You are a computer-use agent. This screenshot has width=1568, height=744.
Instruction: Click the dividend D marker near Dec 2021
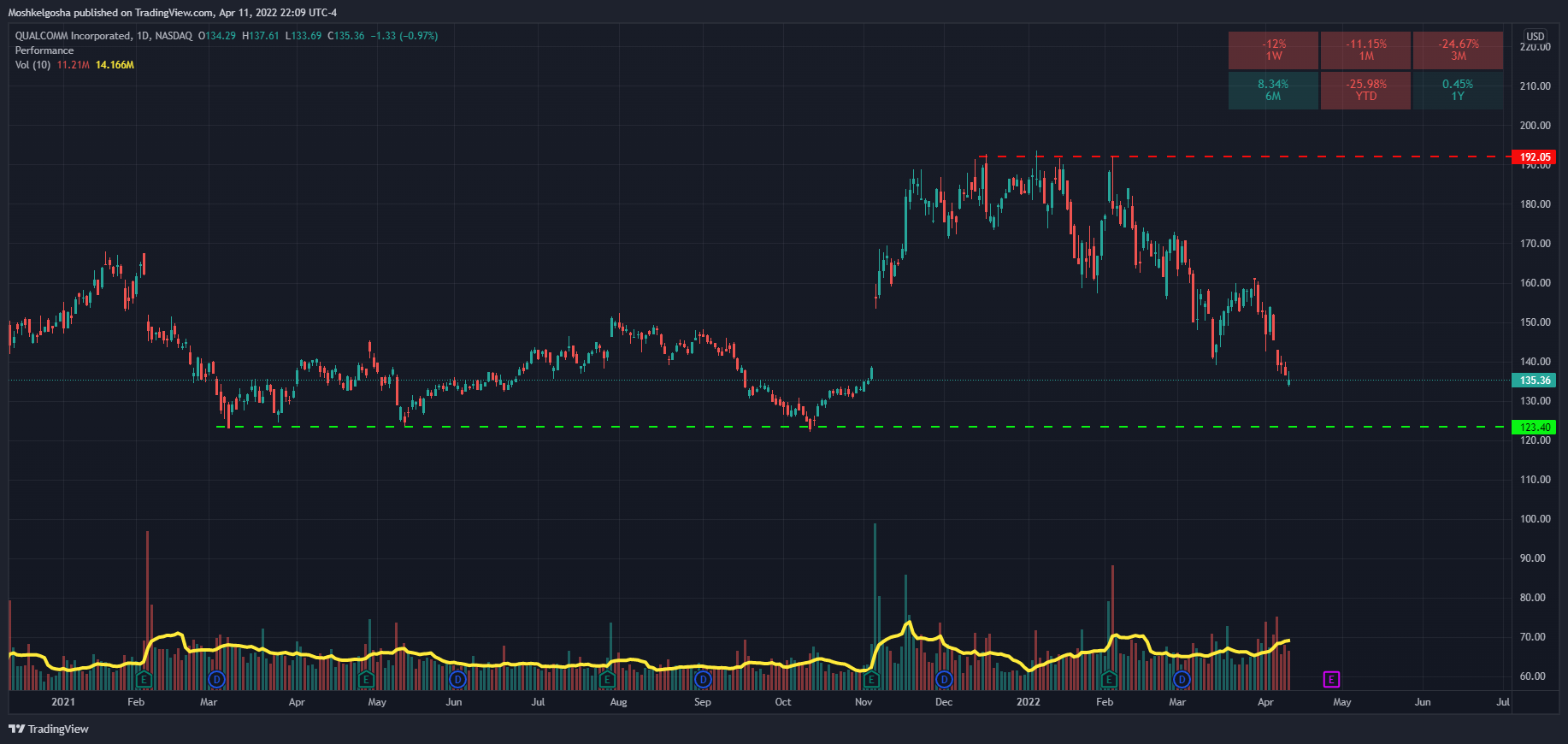[x=944, y=680]
